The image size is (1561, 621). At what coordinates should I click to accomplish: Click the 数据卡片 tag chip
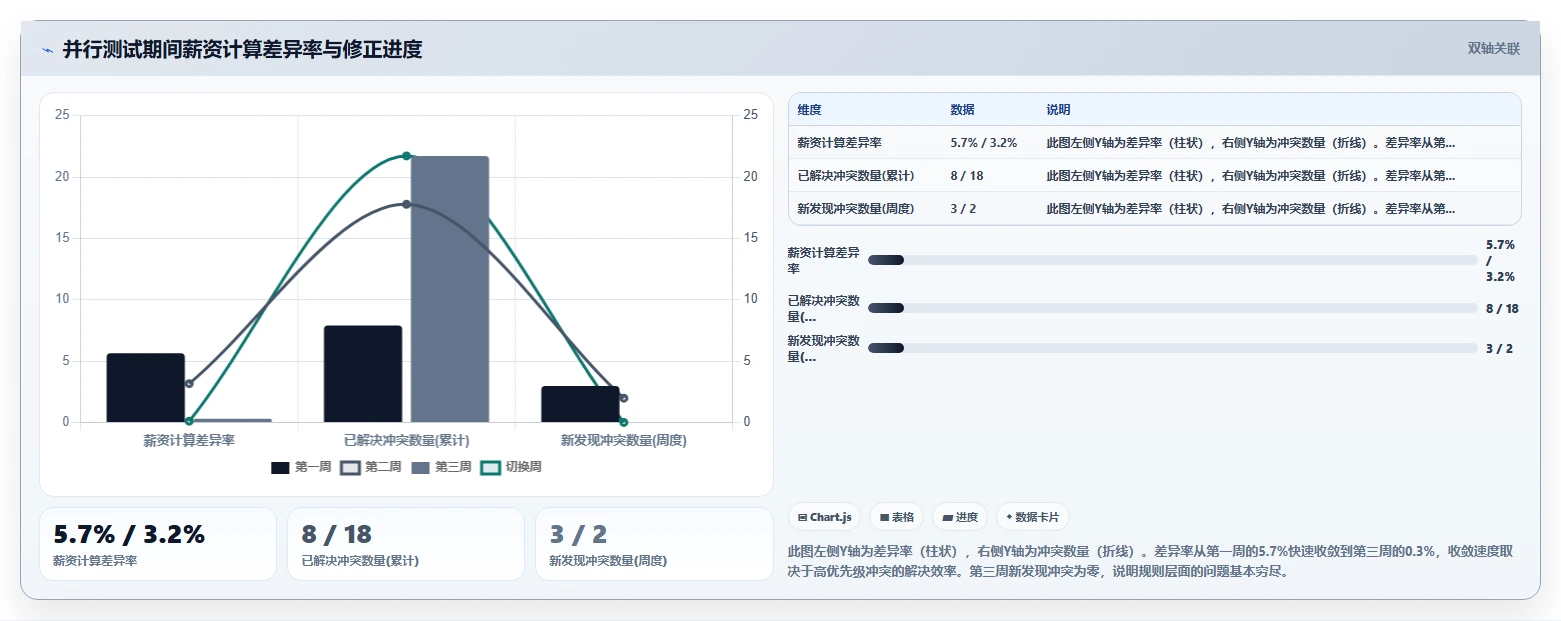point(1033,517)
